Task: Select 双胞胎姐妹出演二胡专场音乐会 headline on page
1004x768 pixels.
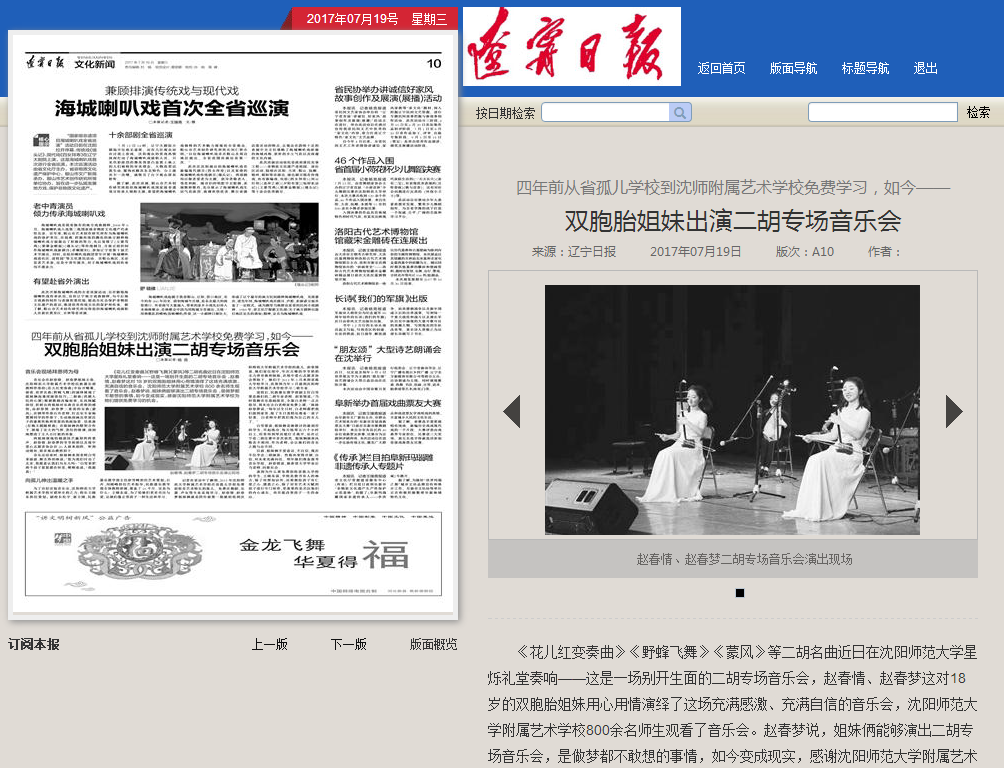Action: pos(171,350)
